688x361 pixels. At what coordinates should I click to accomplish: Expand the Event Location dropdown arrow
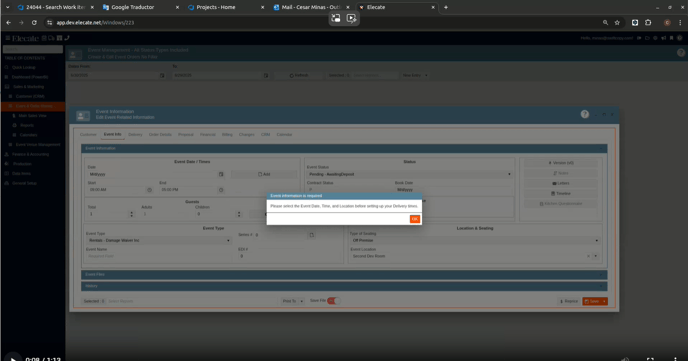click(x=595, y=256)
